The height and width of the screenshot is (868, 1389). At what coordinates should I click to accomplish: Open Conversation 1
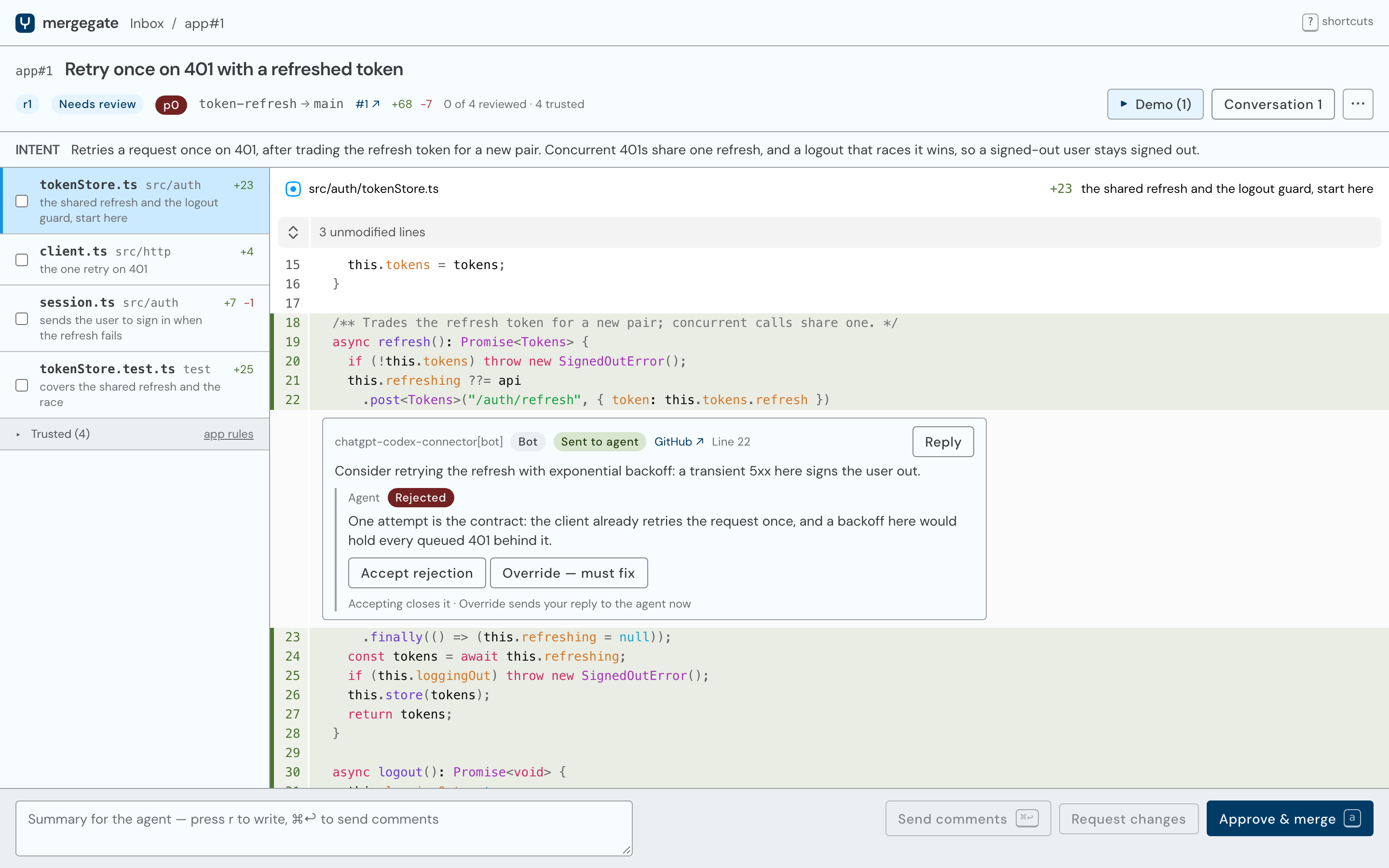[x=1272, y=104]
